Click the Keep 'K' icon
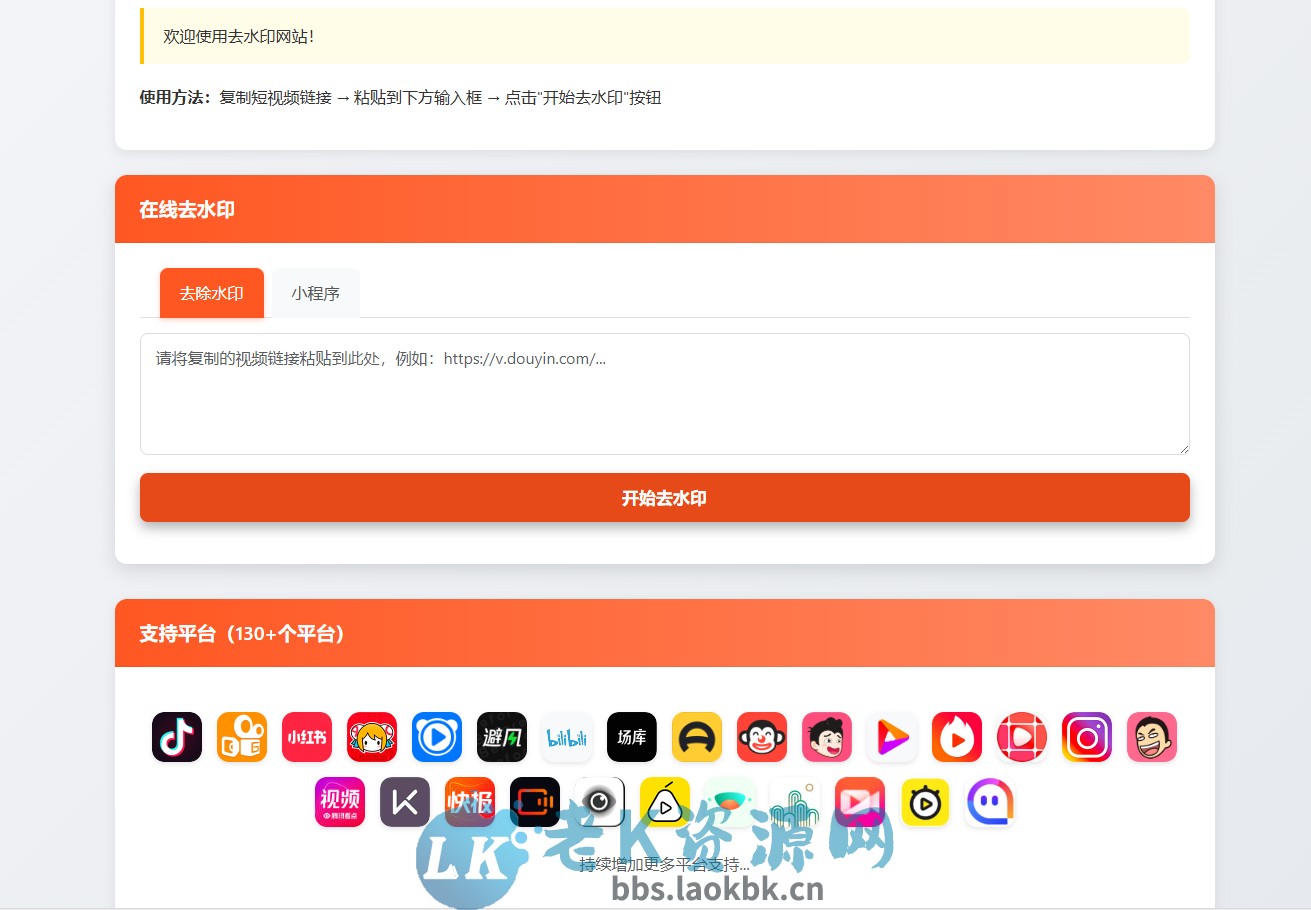The image size is (1311, 910). pyautogui.click(x=405, y=802)
